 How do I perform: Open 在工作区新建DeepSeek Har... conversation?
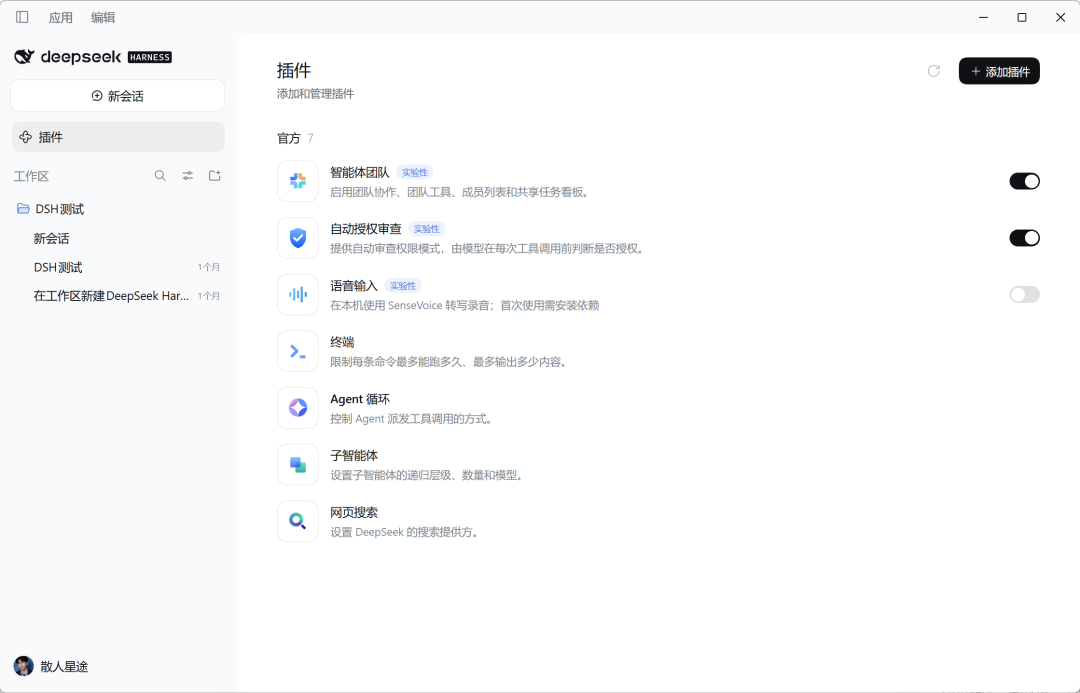pyautogui.click(x=118, y=296)
